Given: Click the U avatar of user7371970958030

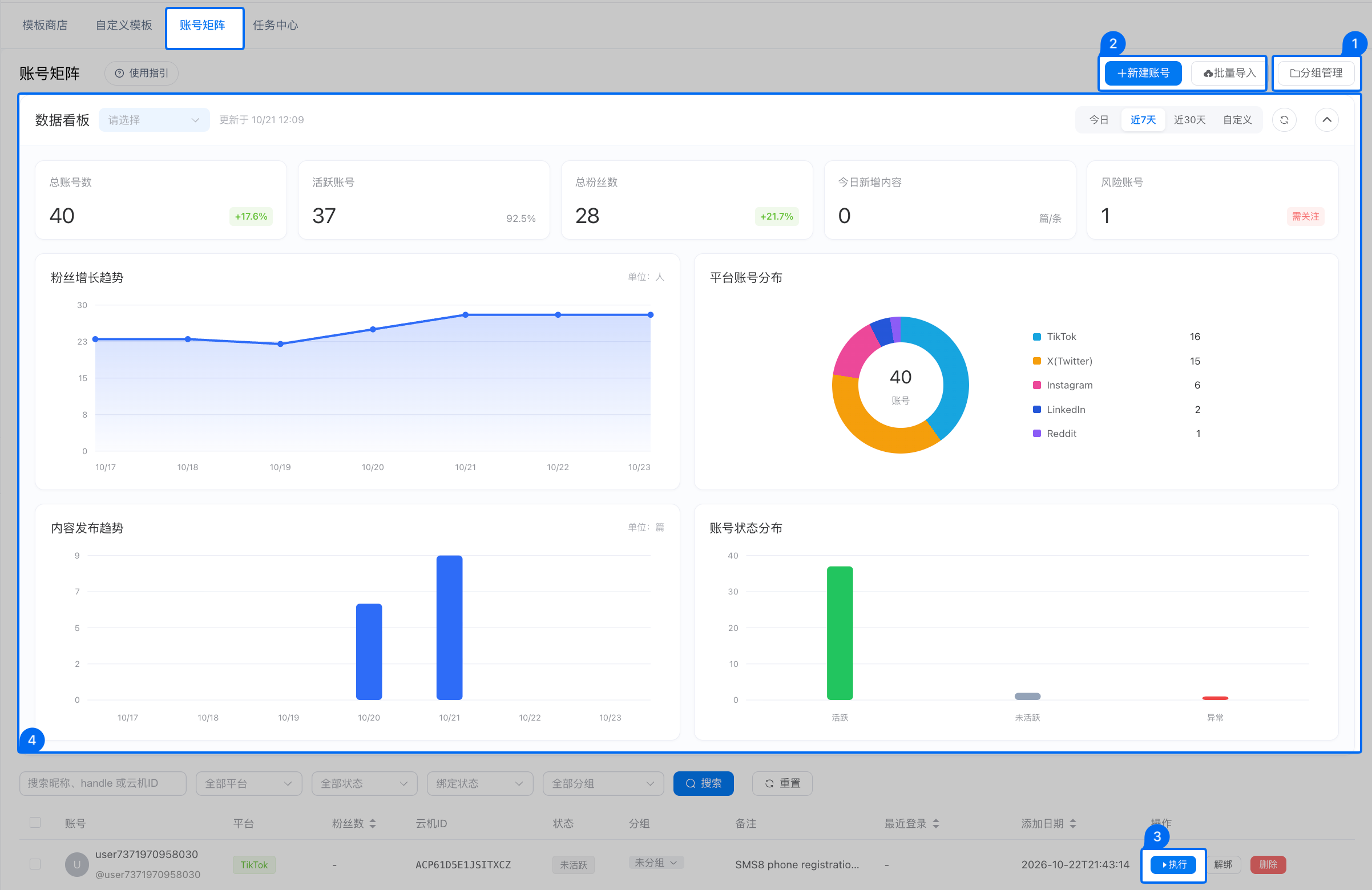Looking at the screenshot, I should pos(76,864).
